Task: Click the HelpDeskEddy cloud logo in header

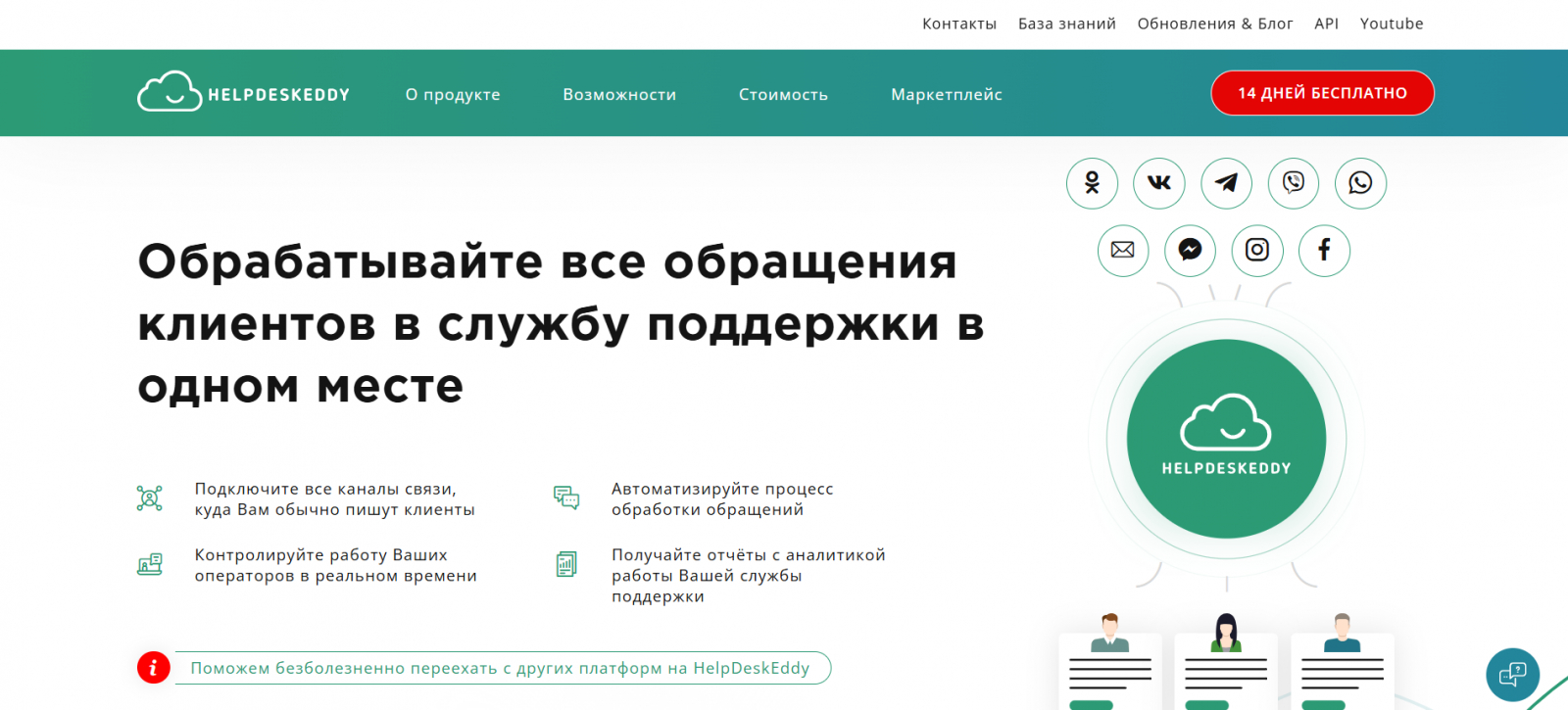Action: tap(243, 92)
